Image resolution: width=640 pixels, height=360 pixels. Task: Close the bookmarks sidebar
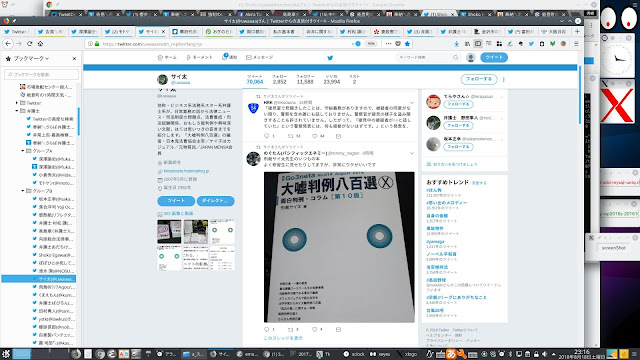pos(74,59)
